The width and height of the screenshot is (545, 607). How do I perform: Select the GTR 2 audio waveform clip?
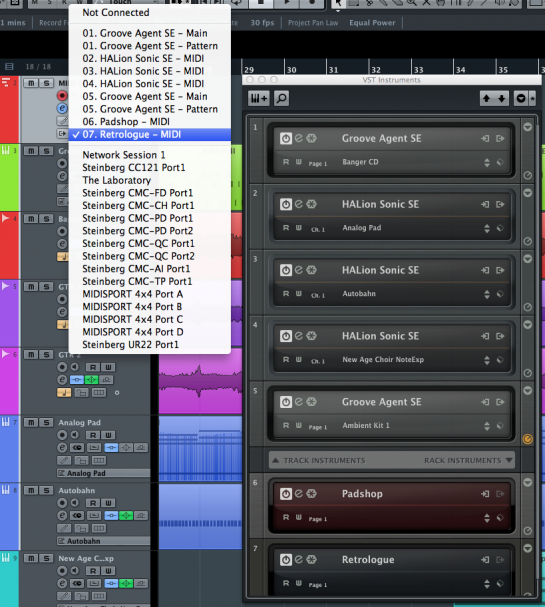coord(201,381)
